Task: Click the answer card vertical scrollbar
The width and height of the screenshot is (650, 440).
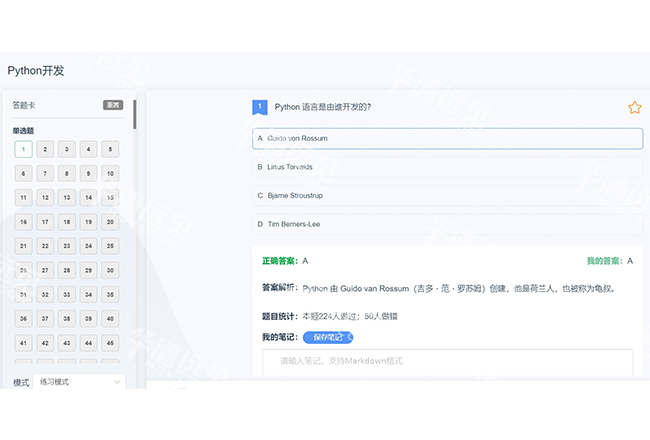Action: (x=135, y=115)
